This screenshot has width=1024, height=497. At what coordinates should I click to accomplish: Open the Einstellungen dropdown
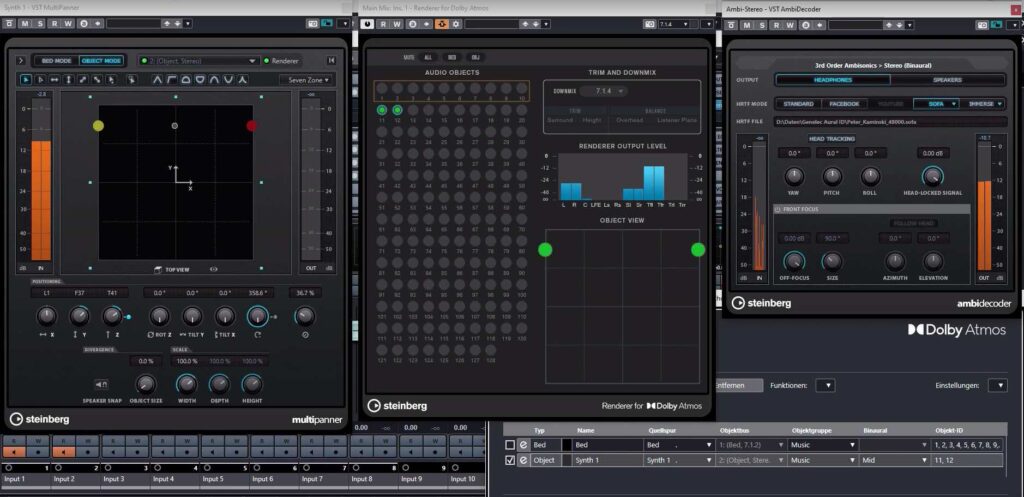pyautogui.click(x=997, y=385)
